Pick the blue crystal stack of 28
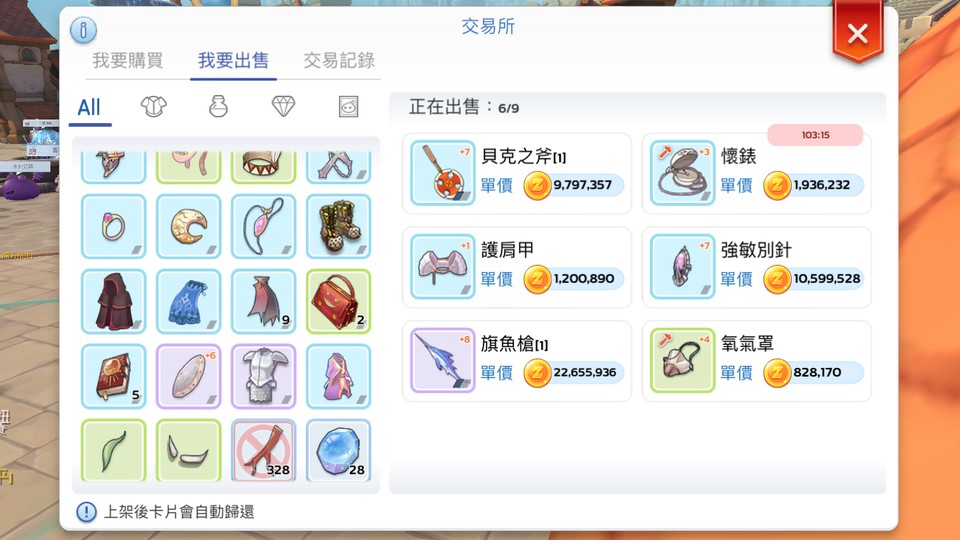Screen dimensions: 960x540 [339, 451]
